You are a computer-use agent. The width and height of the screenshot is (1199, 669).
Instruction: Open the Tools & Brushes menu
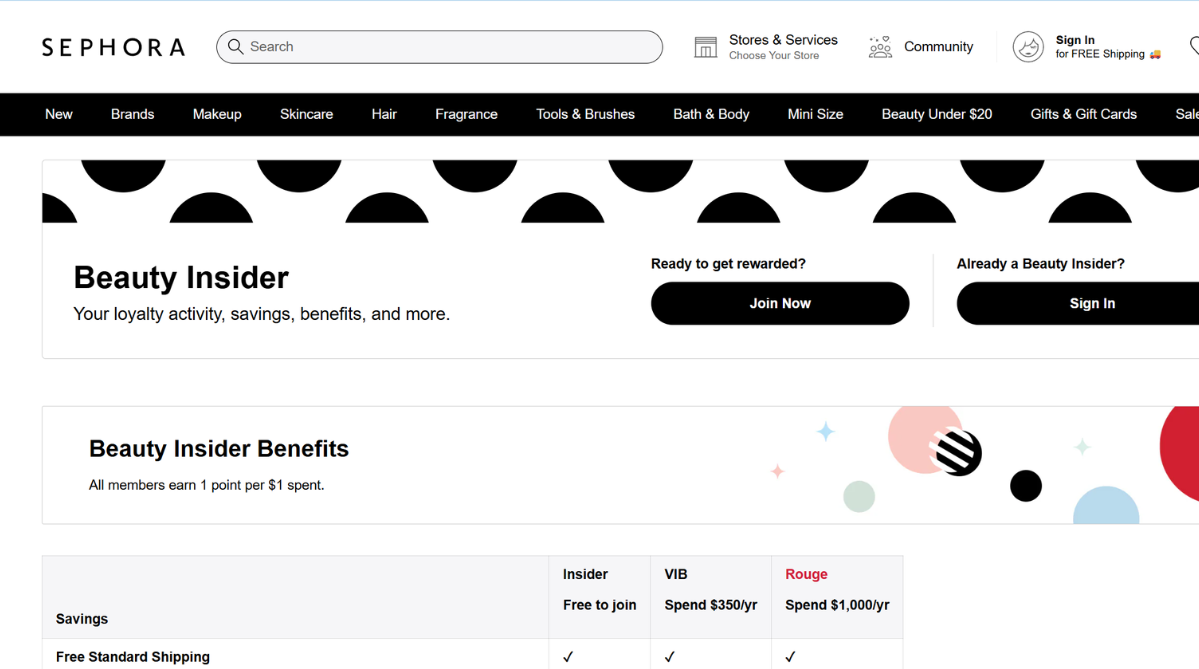click(585, 114)
